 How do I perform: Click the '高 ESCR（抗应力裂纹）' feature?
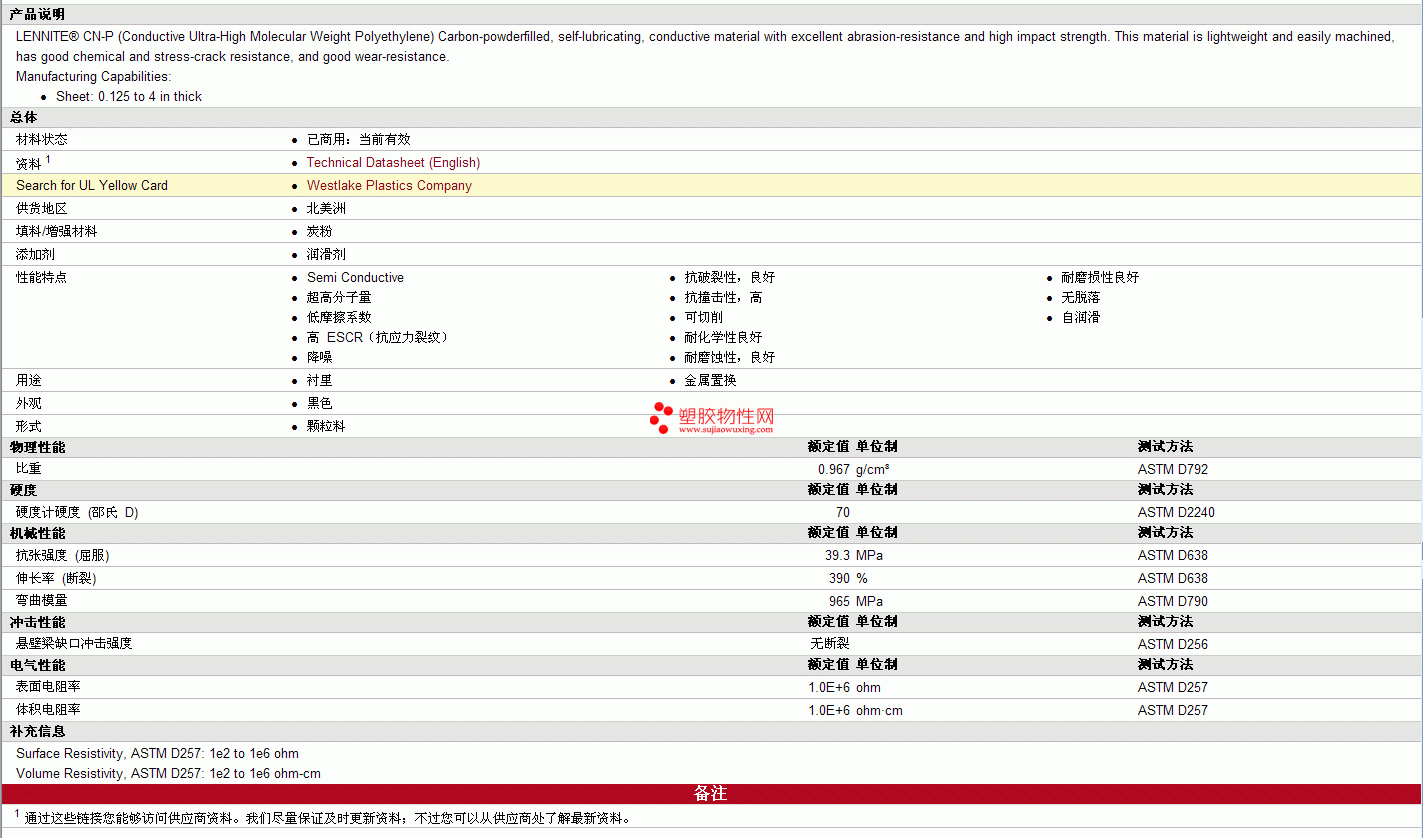pos(378,337)
